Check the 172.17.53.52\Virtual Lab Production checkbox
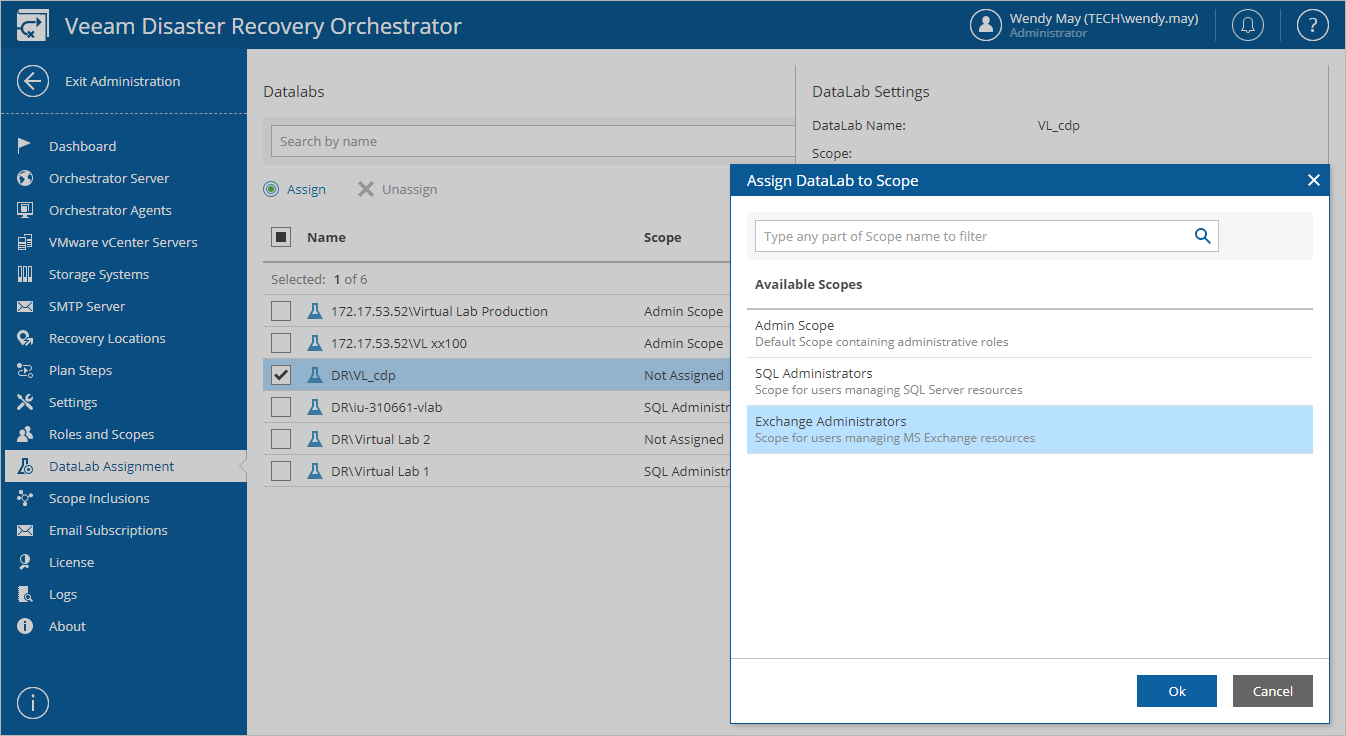The width and height of the screenshot is (1346, 736). 281,311
